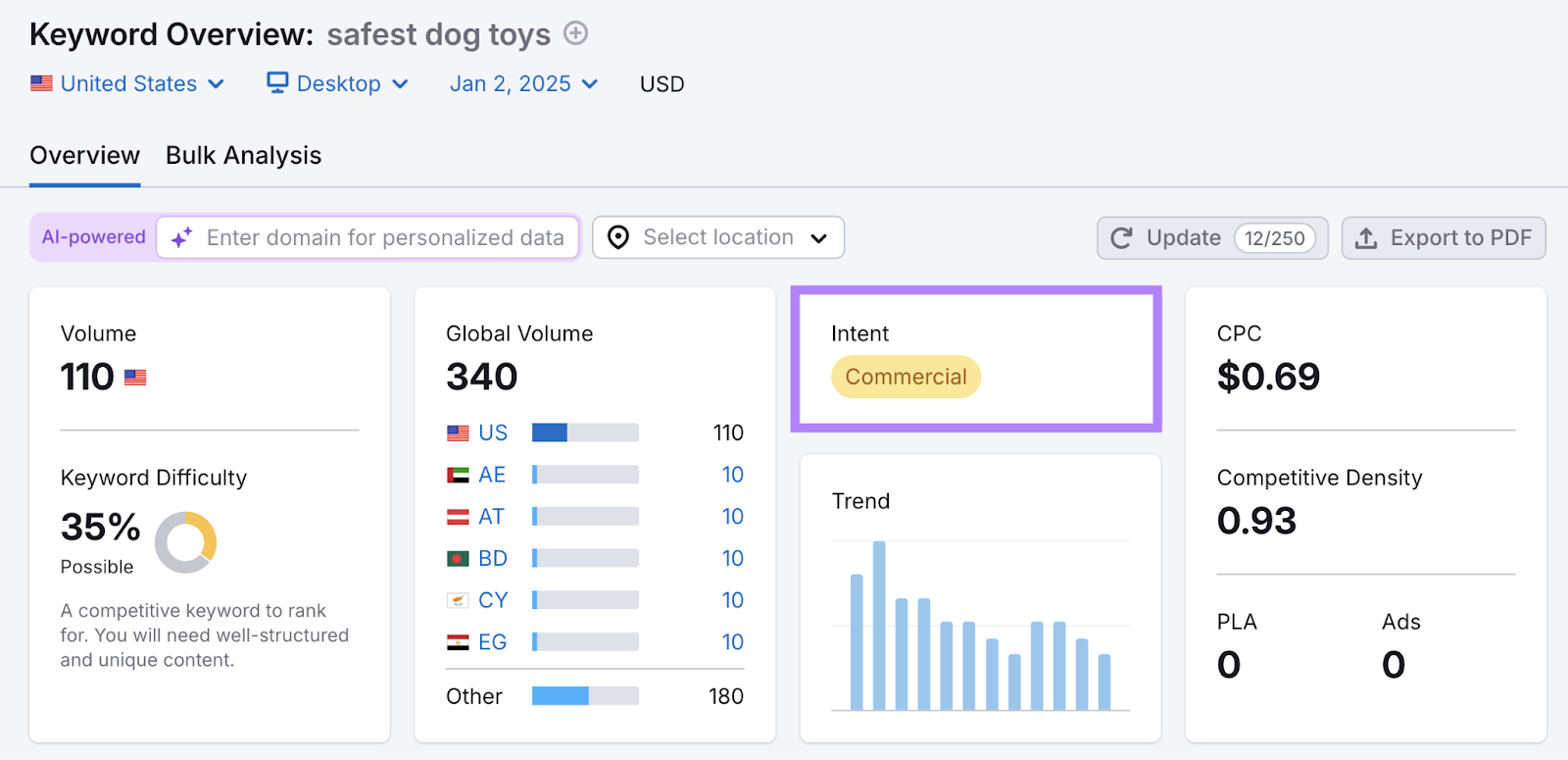This screenshot has width=1568, height=760.
Task: Open the Select location dropdown
Action: [718, 236]
